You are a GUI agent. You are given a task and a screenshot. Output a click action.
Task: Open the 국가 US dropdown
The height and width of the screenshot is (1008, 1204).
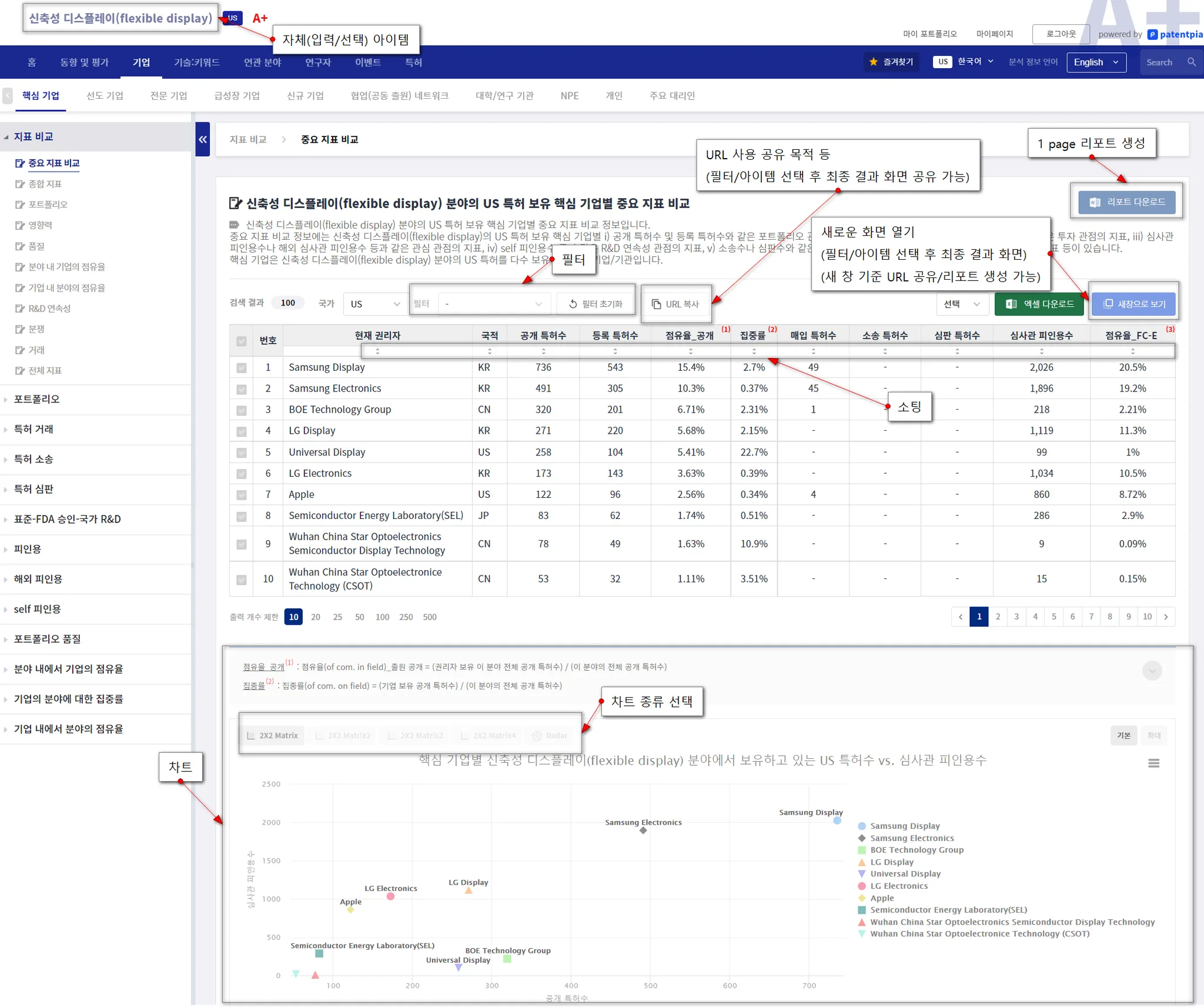click(375, 304)
